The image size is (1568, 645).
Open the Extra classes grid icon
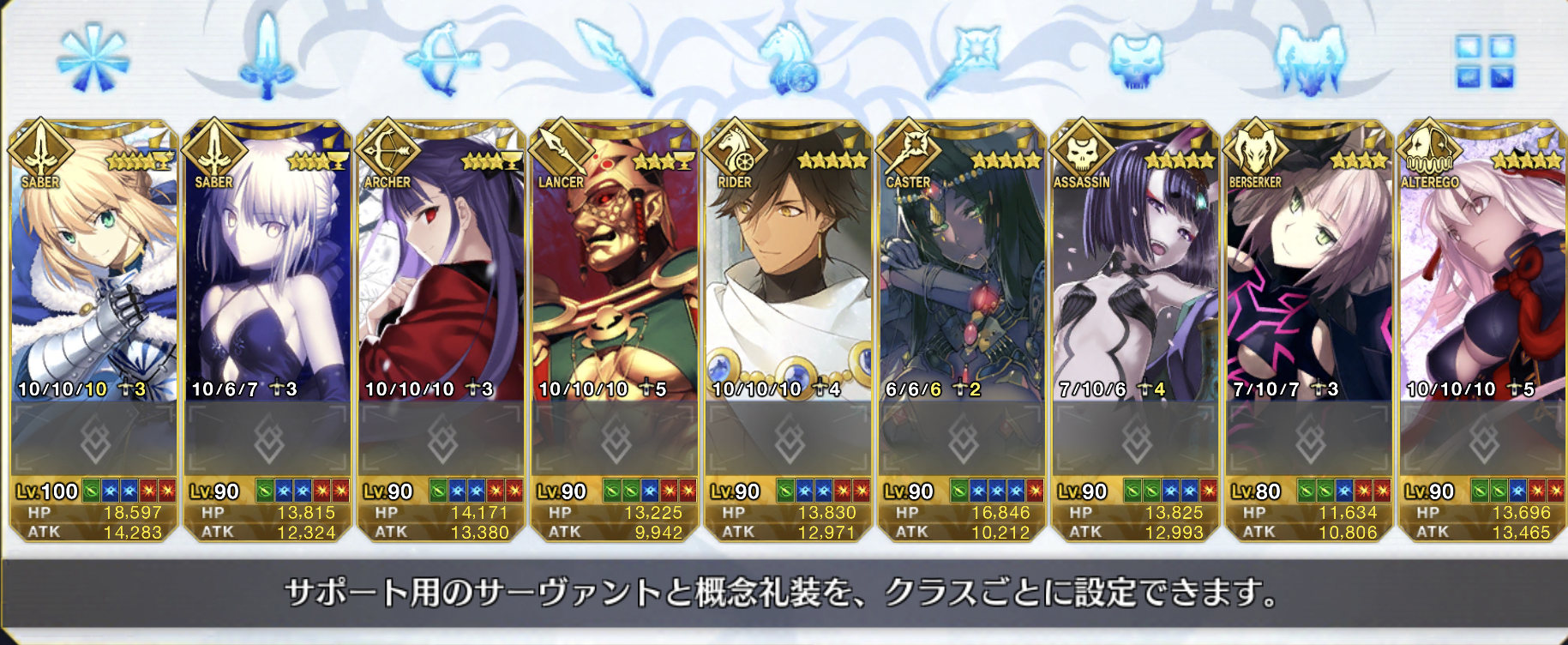point(1485,61)
